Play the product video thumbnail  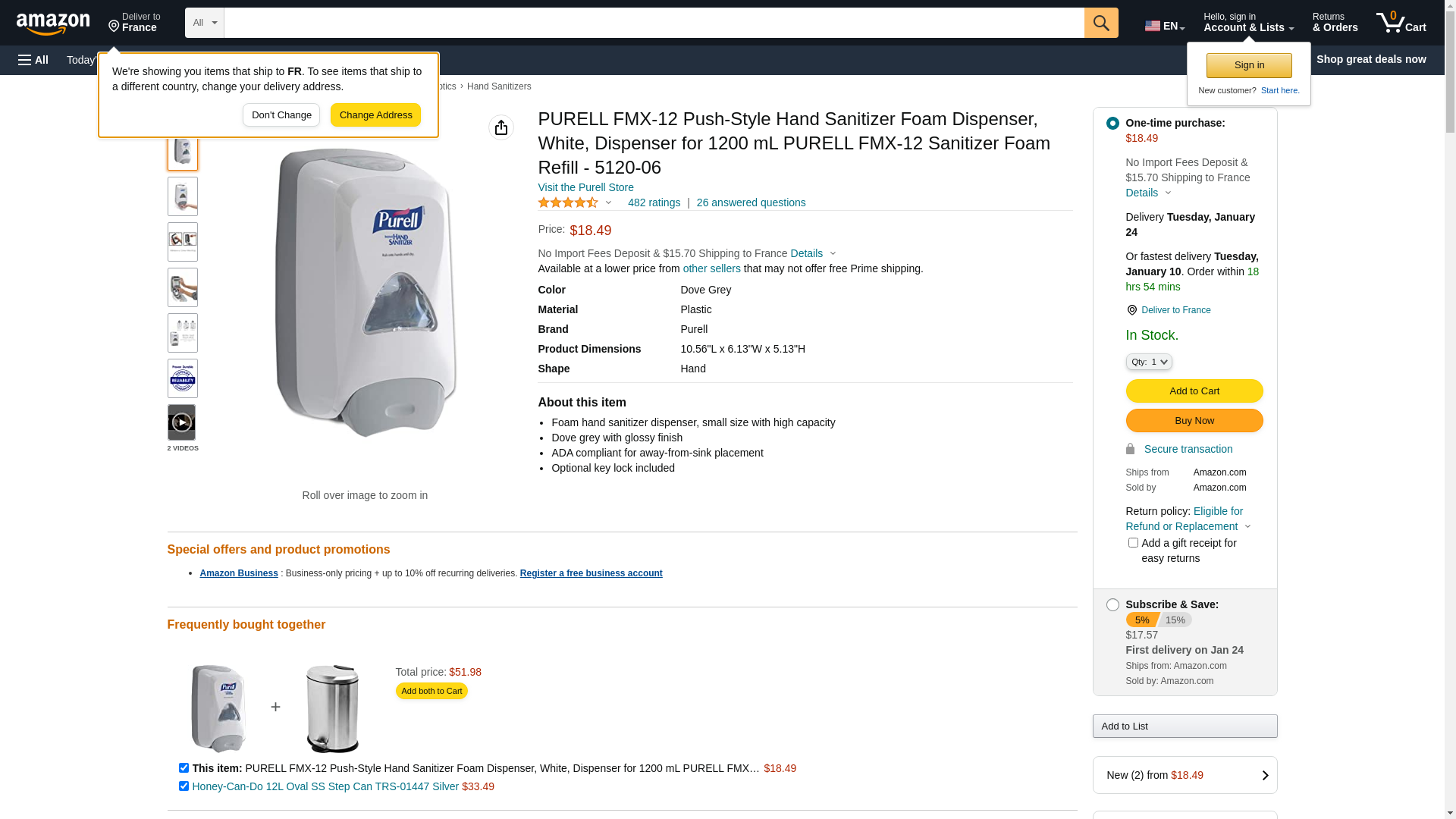coord(182,422)
